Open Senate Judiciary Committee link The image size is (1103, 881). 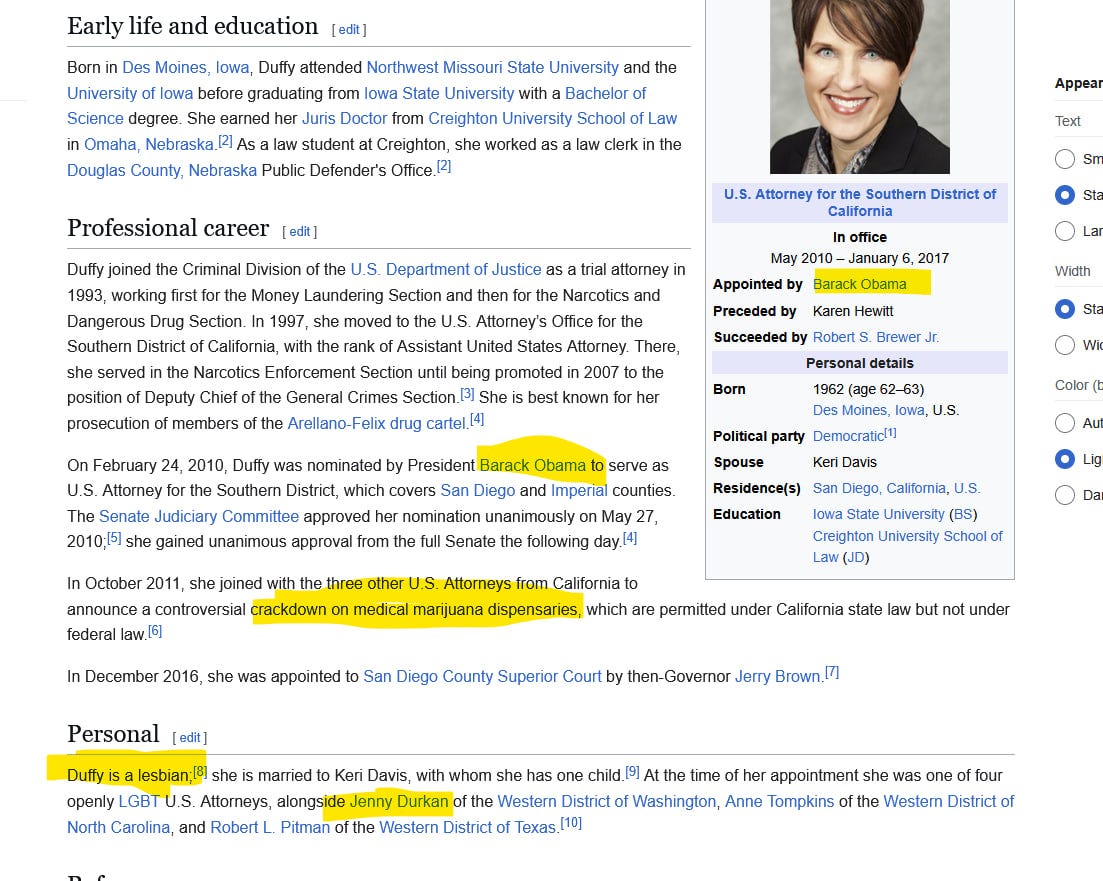click(x=199, y=516)
